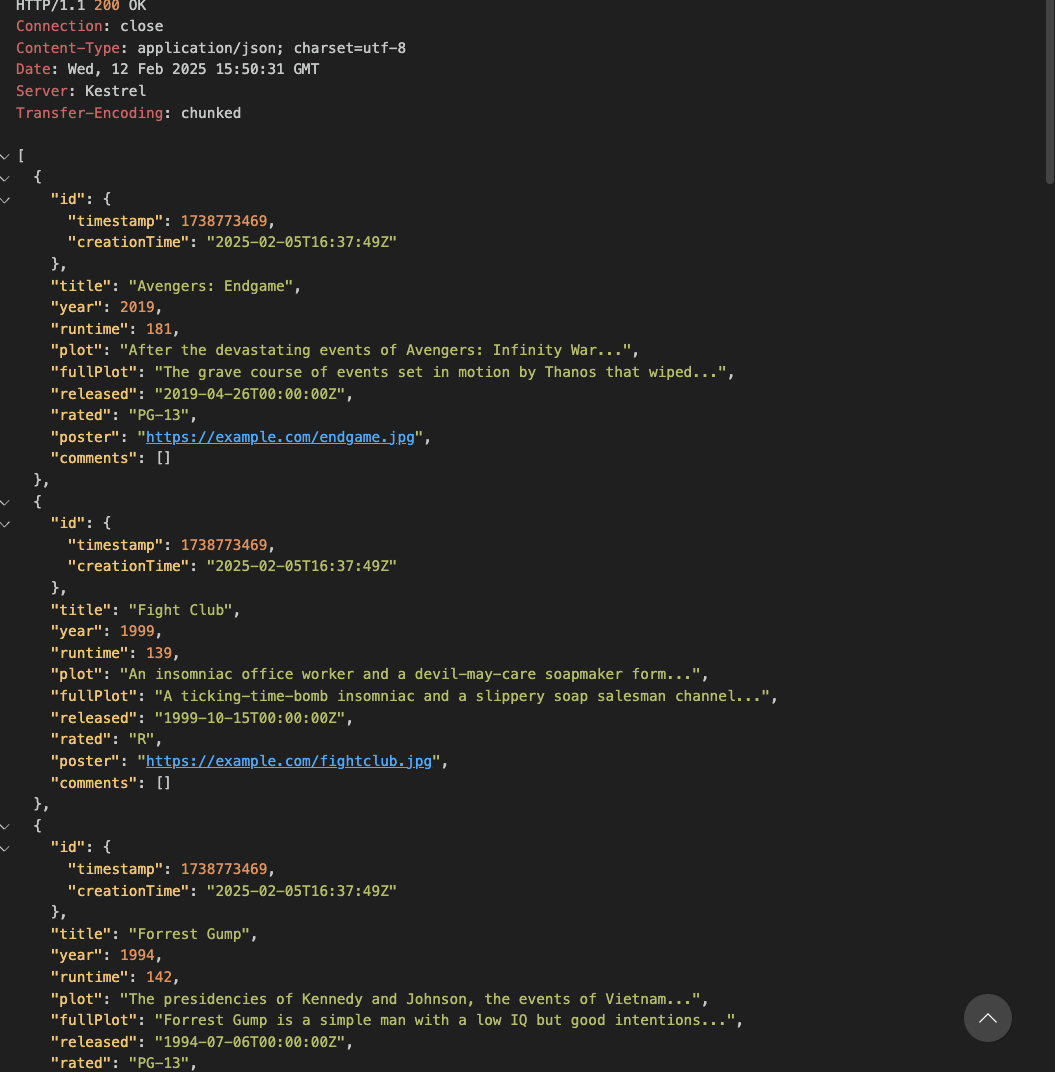This screenshot has height=1072, width=1055.
Task: Click the plot text "The presidencies of Kennedy and Johnson..."
Action: pos(410,999)
